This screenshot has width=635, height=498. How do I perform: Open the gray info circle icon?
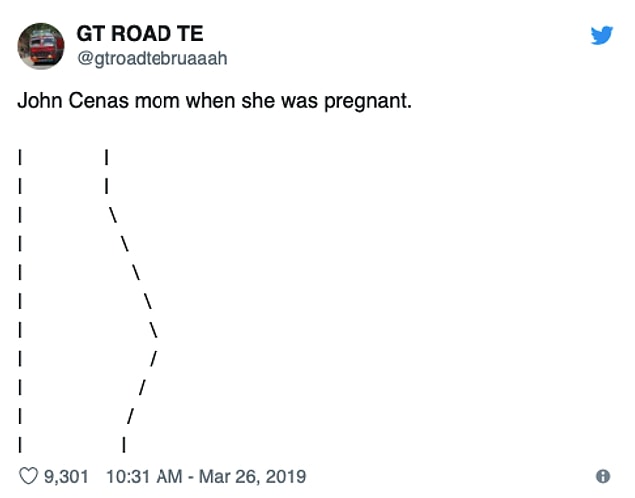point(603,476)
